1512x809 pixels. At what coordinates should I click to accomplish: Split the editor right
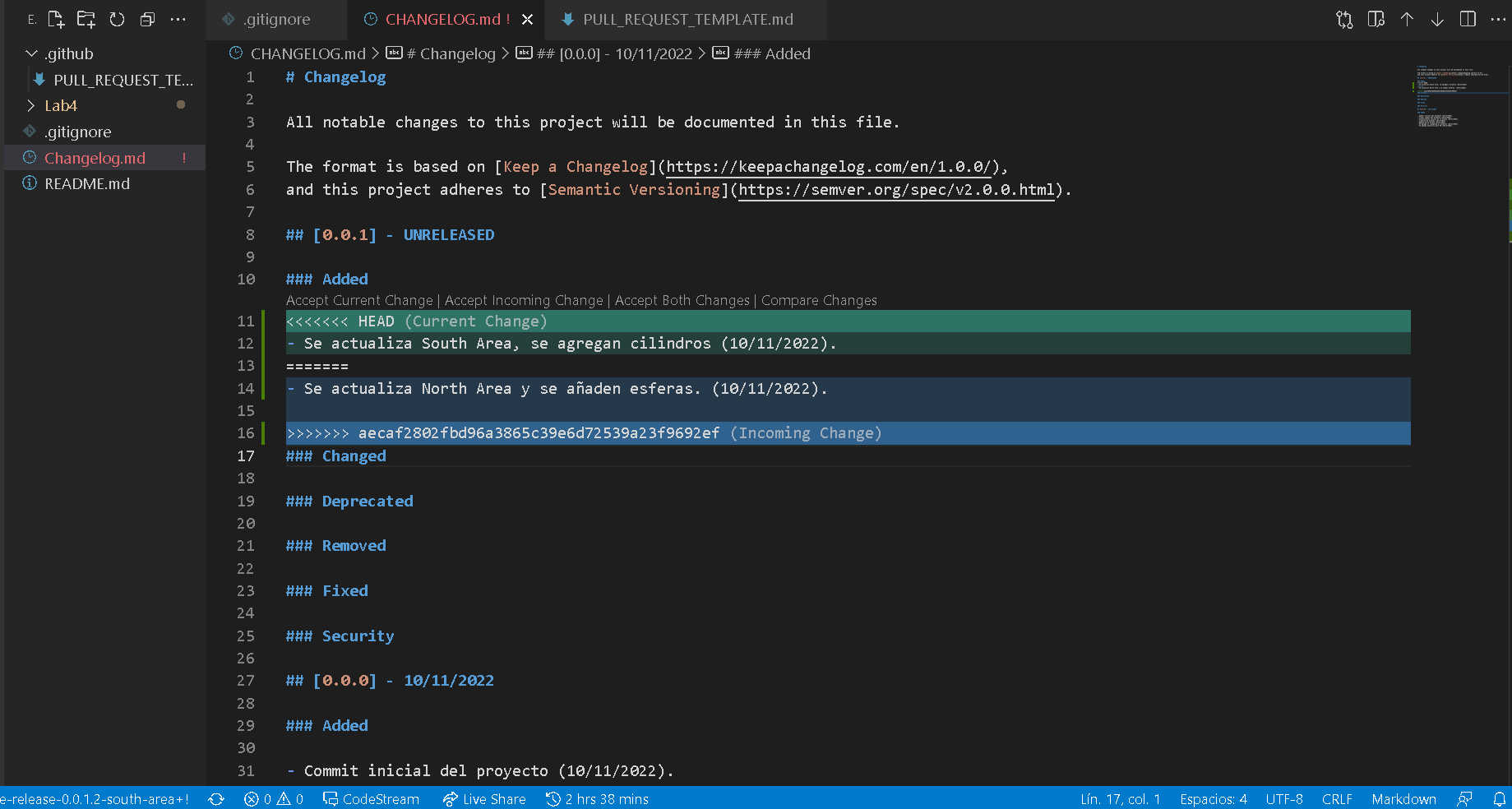(1468, 19)
